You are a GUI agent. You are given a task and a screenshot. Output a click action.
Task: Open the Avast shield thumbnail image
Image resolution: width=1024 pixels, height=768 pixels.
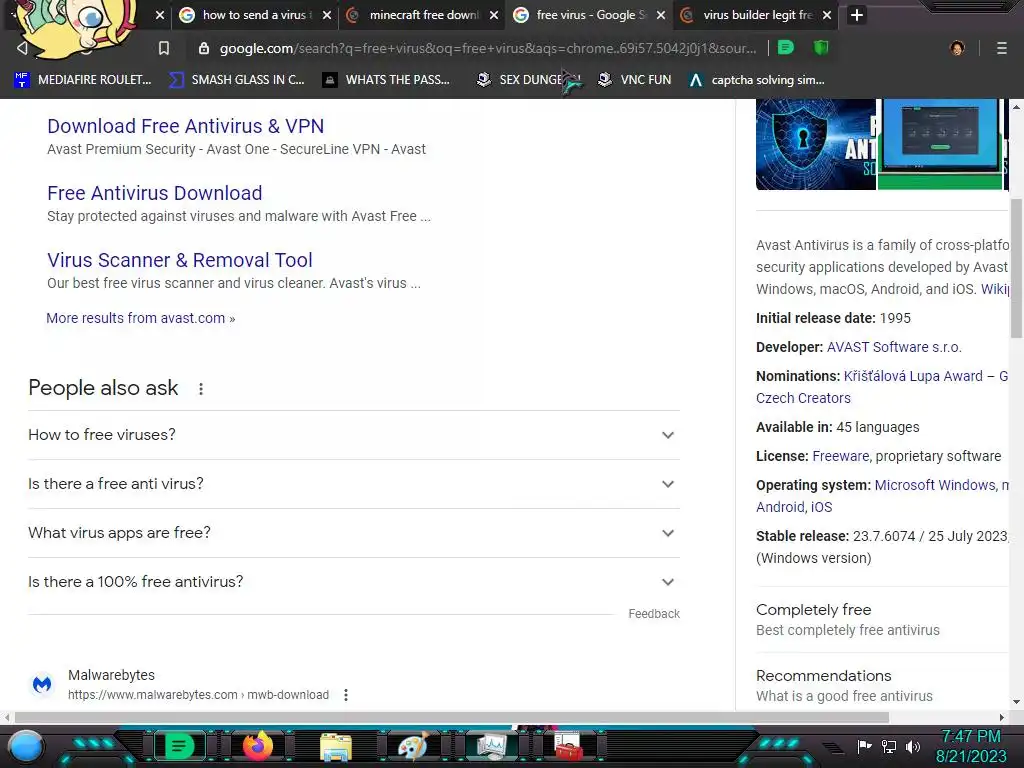816,144
